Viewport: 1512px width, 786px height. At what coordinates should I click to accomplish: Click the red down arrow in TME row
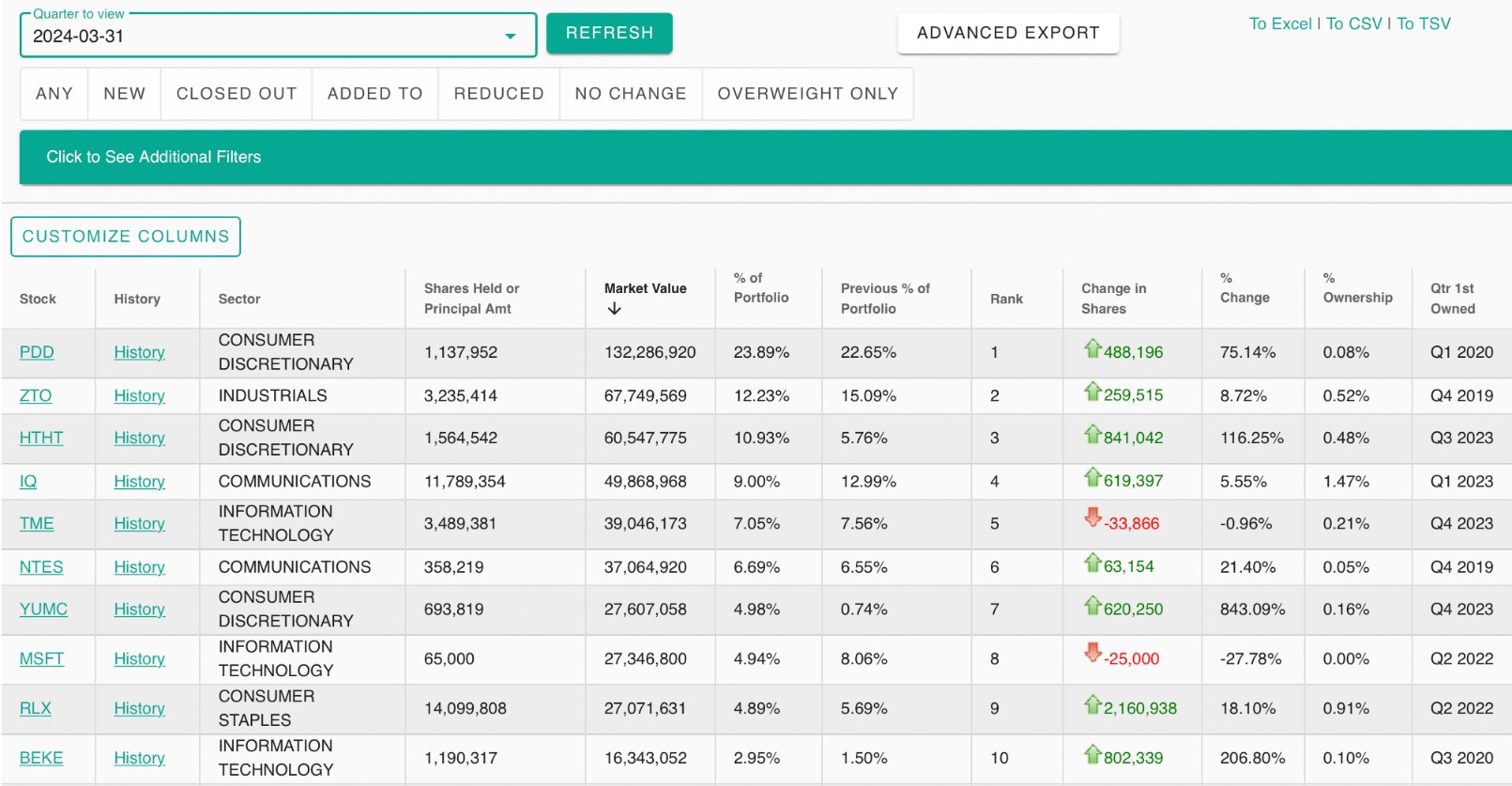pyautogui.click(x=1092, y=517)
